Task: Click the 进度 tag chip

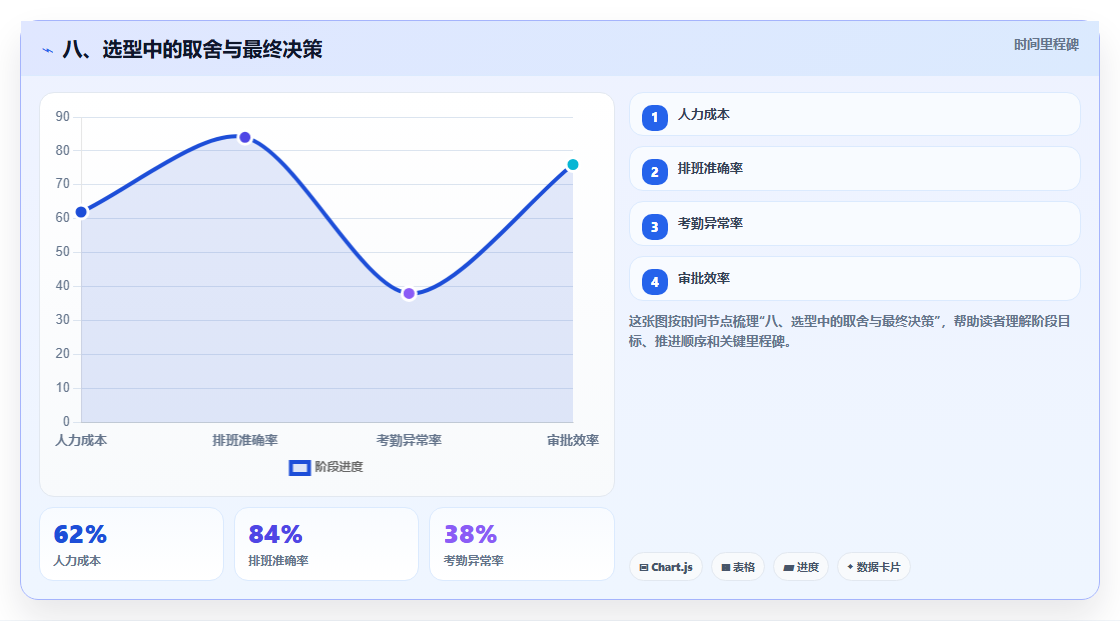Action: click(x=801, y=567)
